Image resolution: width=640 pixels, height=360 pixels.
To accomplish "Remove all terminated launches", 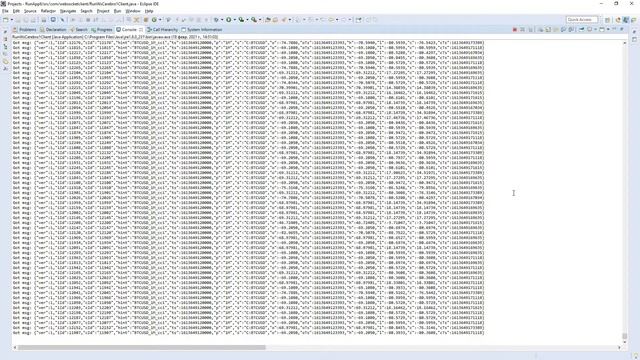I will click(x=531, y=29).
